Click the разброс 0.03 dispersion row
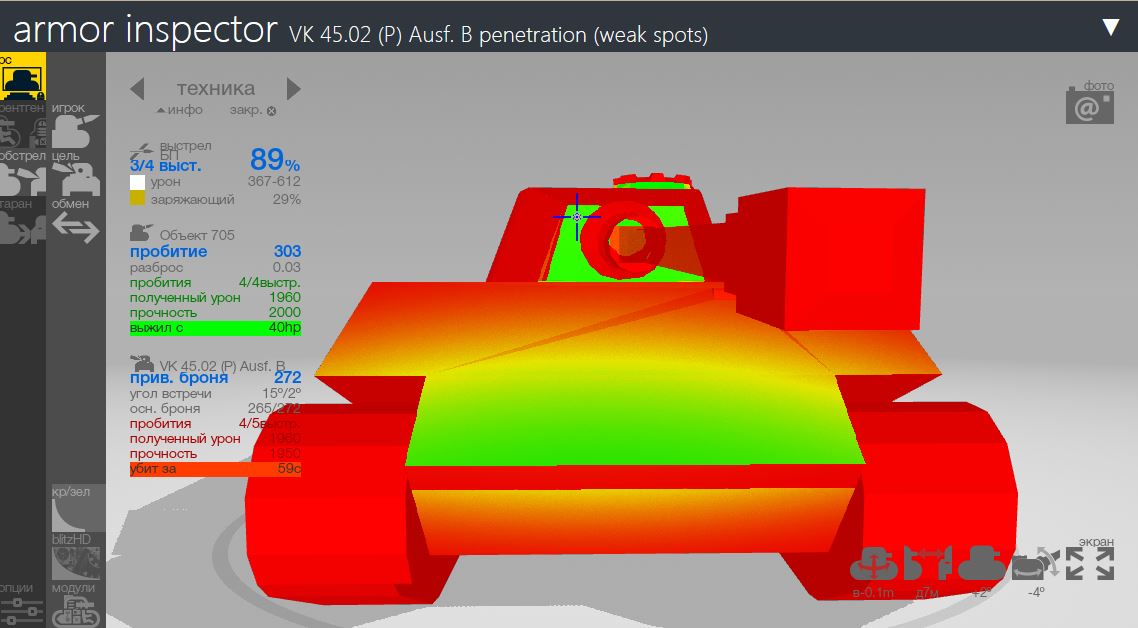This screenshot has height=628, width=1138. click(216, 268)
